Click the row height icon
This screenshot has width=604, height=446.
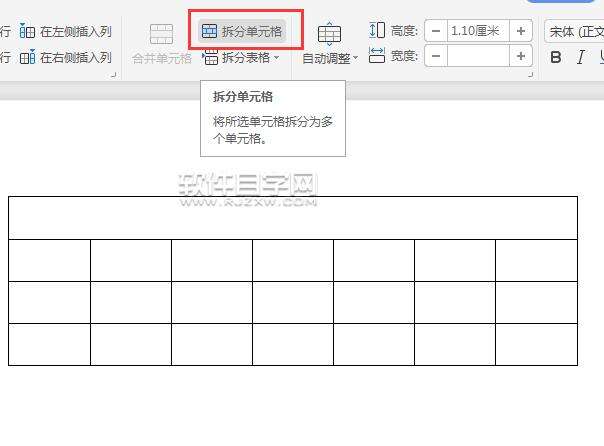tap(377, 30)
